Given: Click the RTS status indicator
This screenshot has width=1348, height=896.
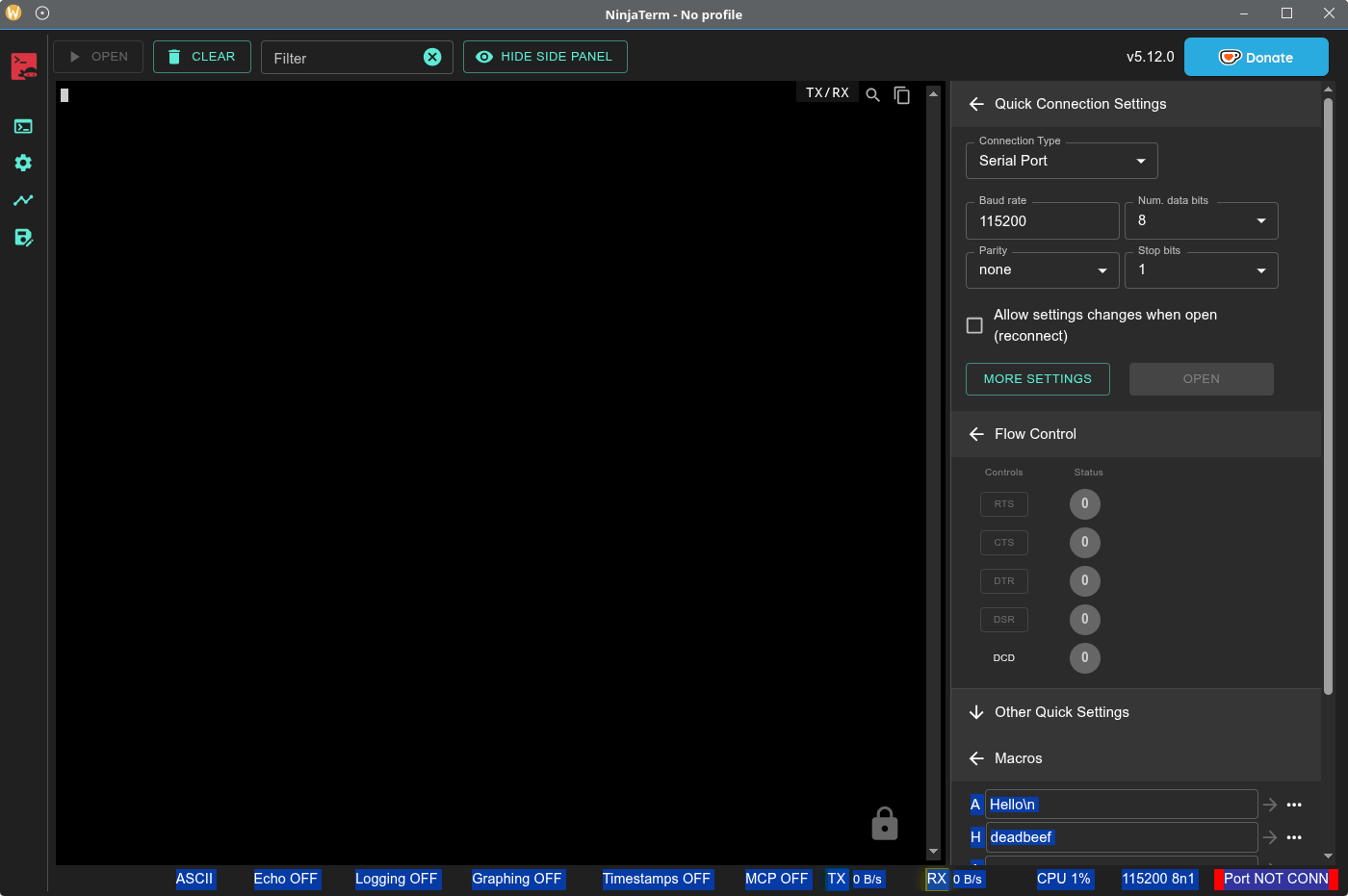Looking at the screenshot, I should click(x=1085, y=503).
